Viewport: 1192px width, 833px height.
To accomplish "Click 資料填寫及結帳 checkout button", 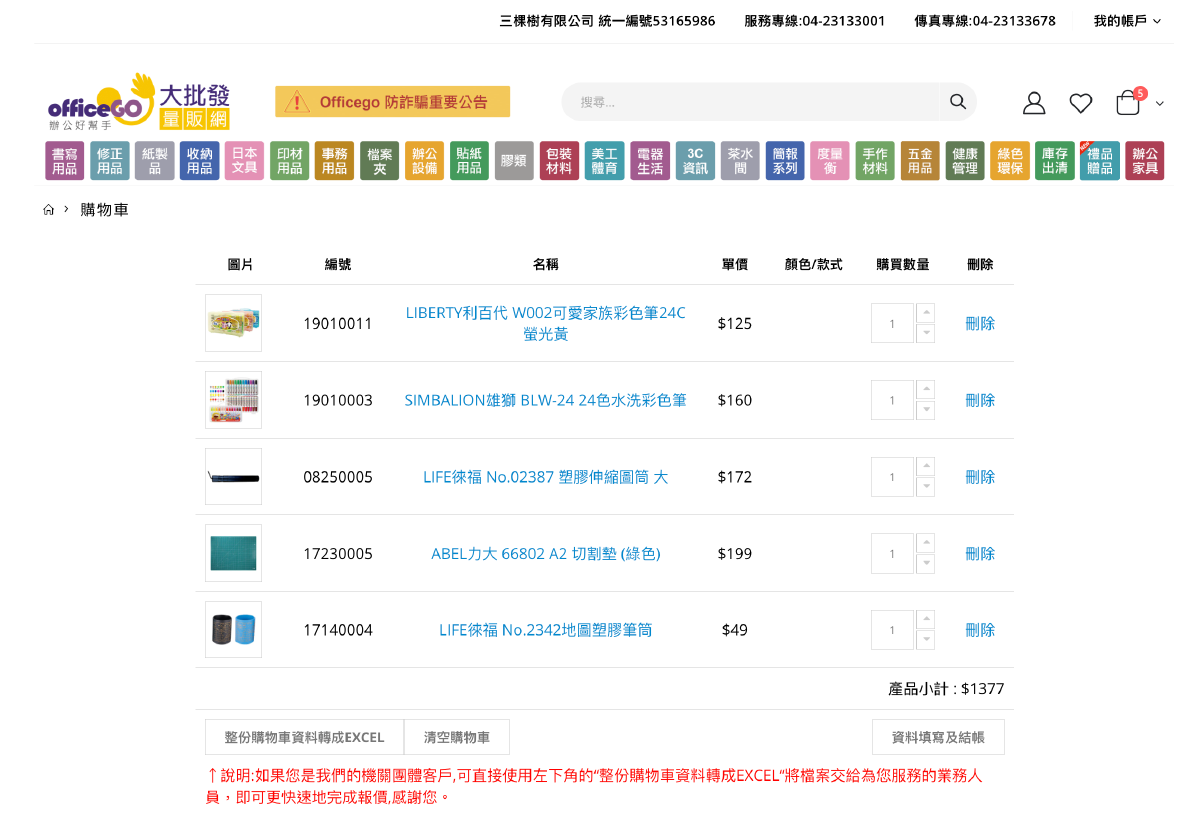I will (938, 737).
